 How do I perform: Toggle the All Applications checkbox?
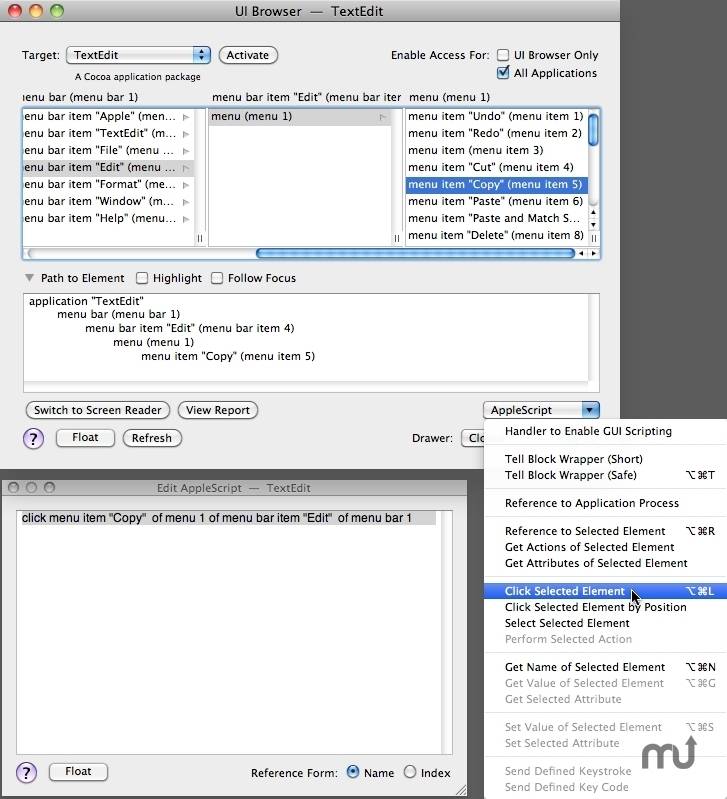pos(504,73)
